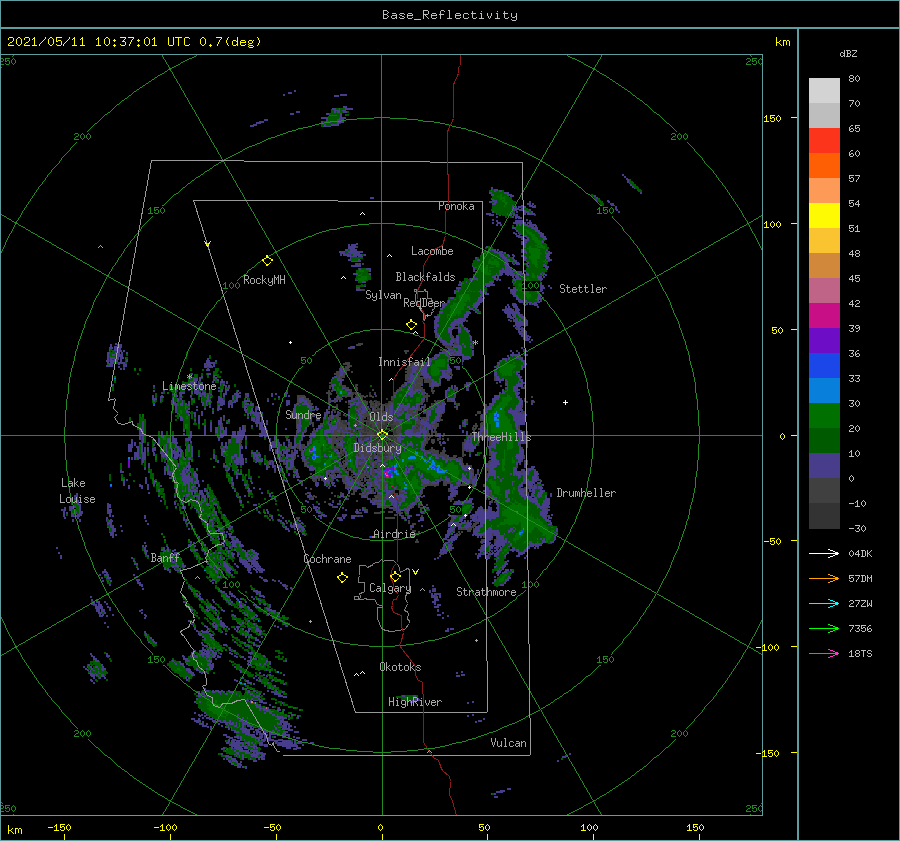Click the Innisfail city label

404,362
